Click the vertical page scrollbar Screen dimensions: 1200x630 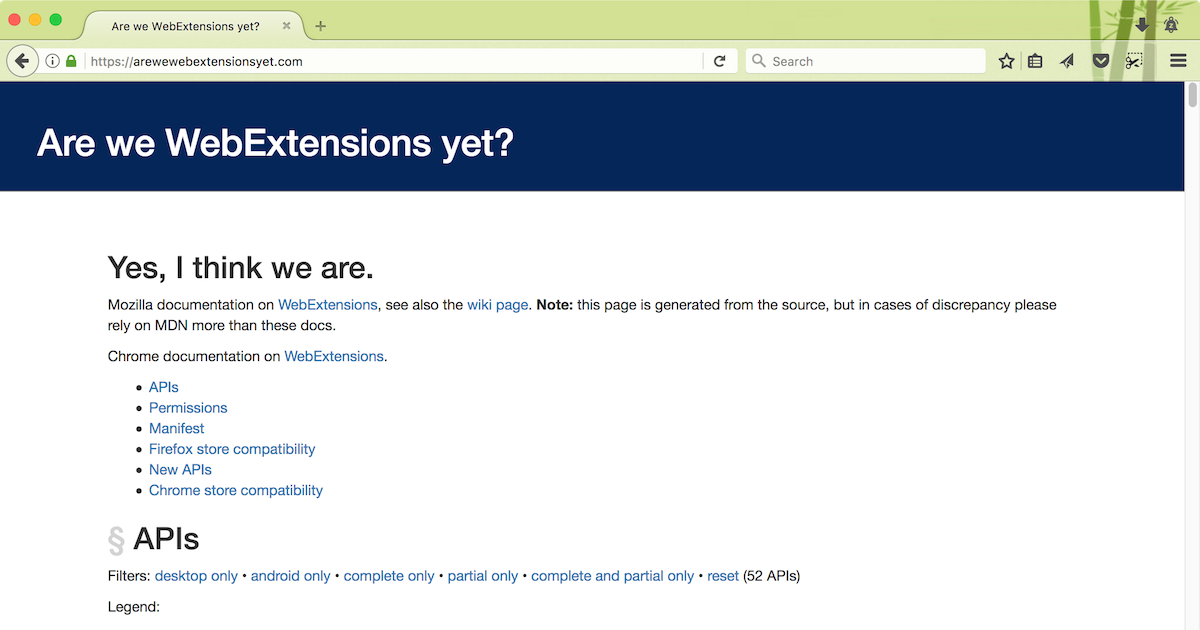pos(1191,350)
